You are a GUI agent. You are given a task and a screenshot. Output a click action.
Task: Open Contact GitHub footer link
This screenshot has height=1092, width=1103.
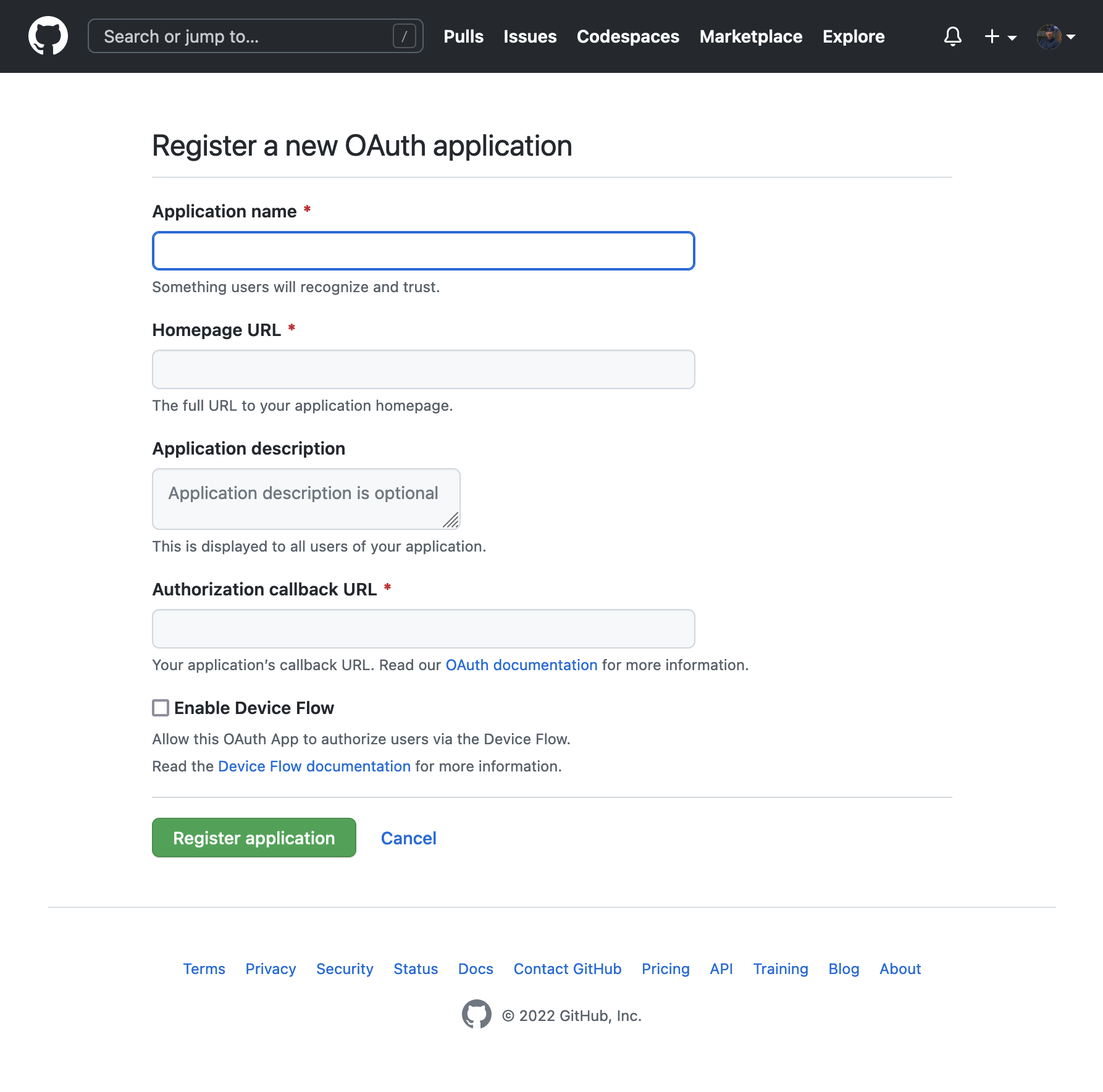tap(568, 969)
